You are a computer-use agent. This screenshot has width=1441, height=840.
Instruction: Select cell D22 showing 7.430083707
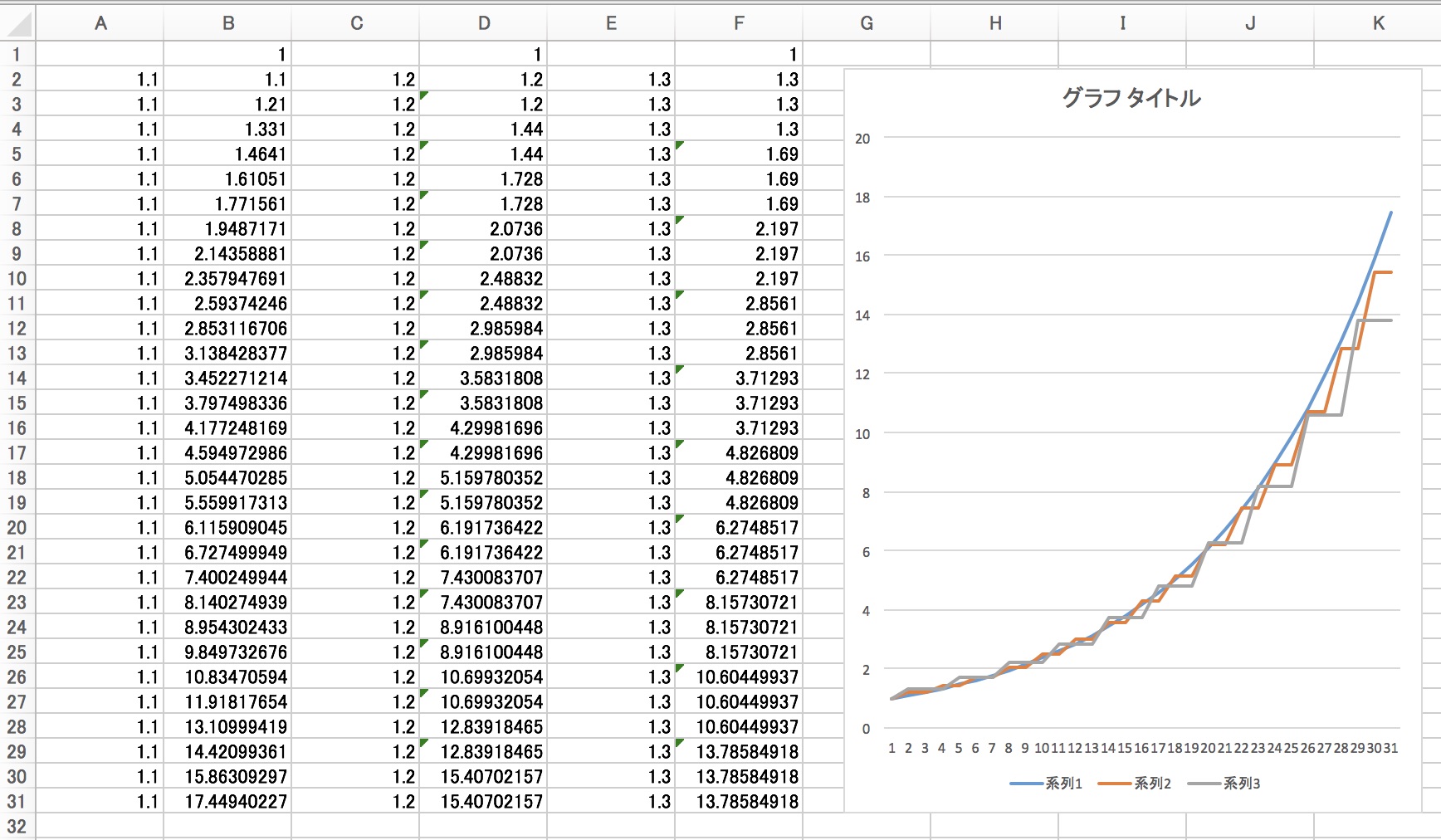[x=484, y=578]
